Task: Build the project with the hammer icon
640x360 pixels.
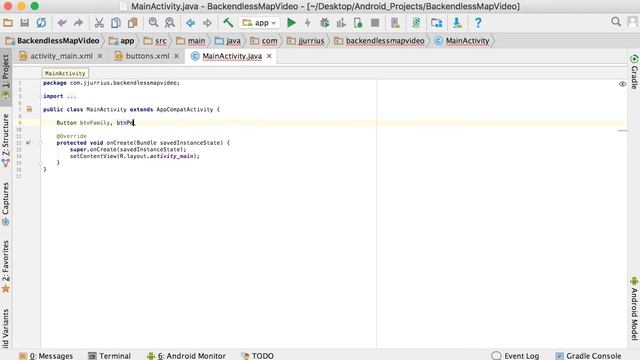Action: 228,23
